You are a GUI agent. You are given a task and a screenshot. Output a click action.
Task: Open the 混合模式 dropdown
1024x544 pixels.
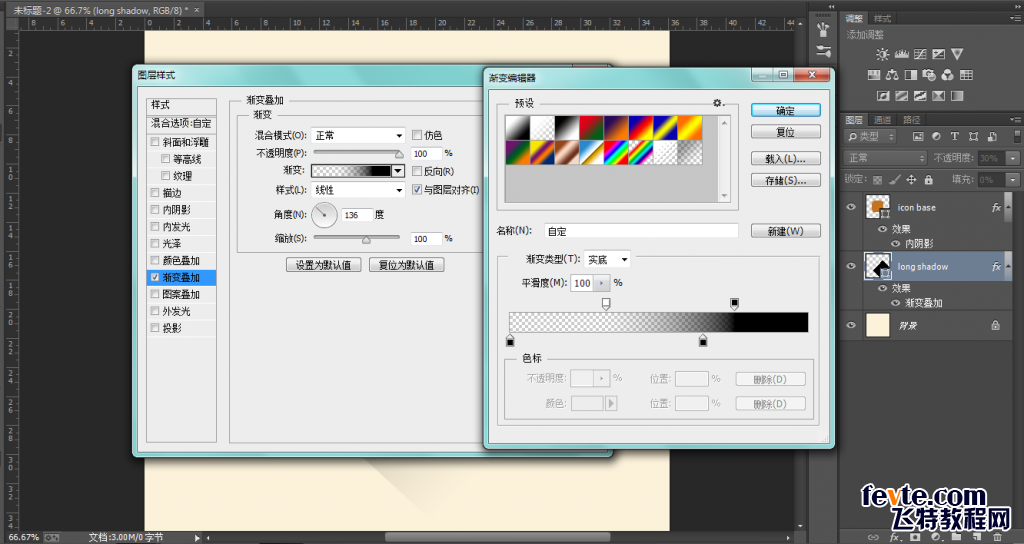[358, 135]
